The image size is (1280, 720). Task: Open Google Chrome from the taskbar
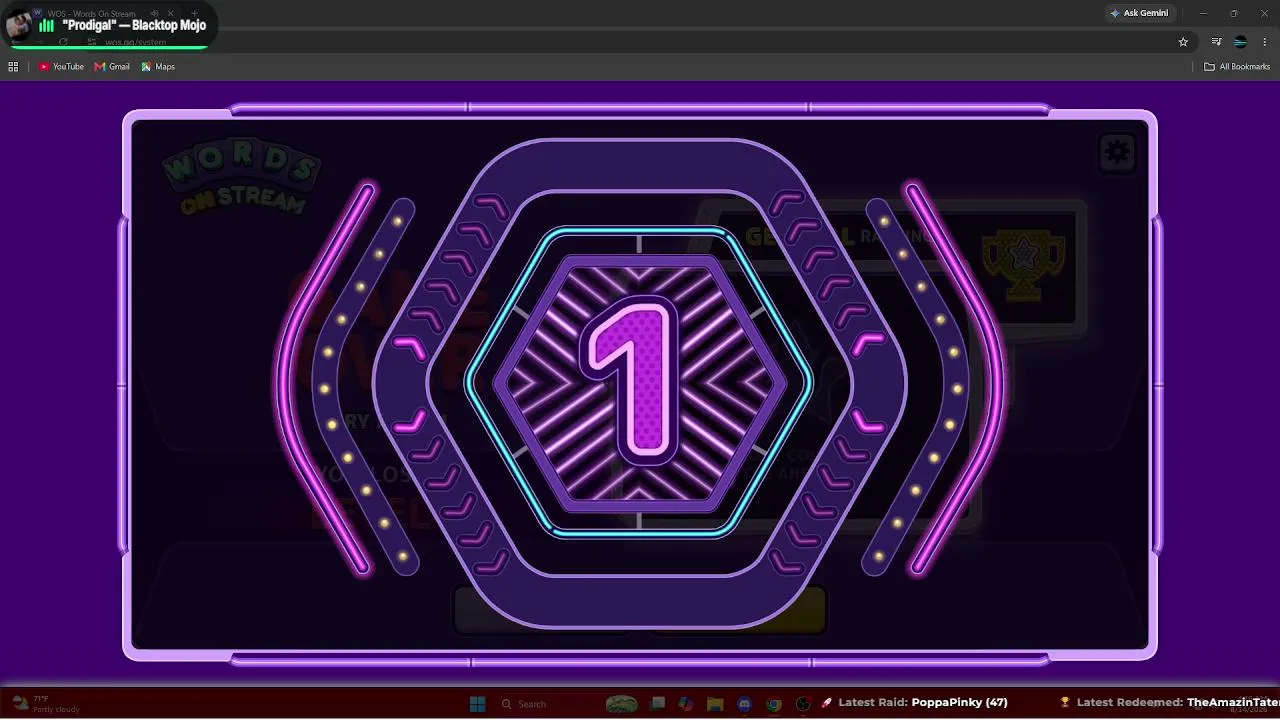(773, 704)
